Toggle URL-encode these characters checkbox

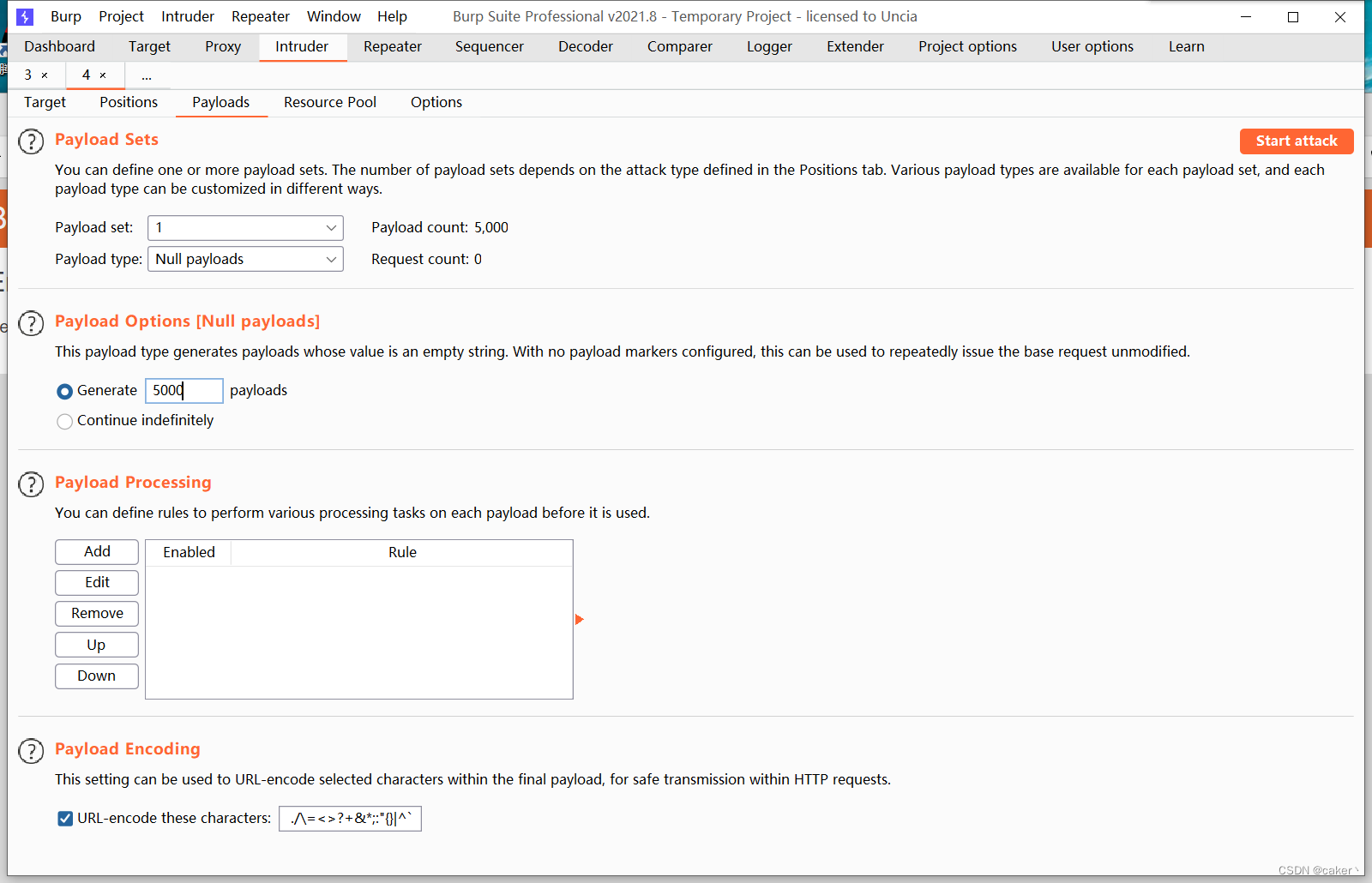[65, 819]
